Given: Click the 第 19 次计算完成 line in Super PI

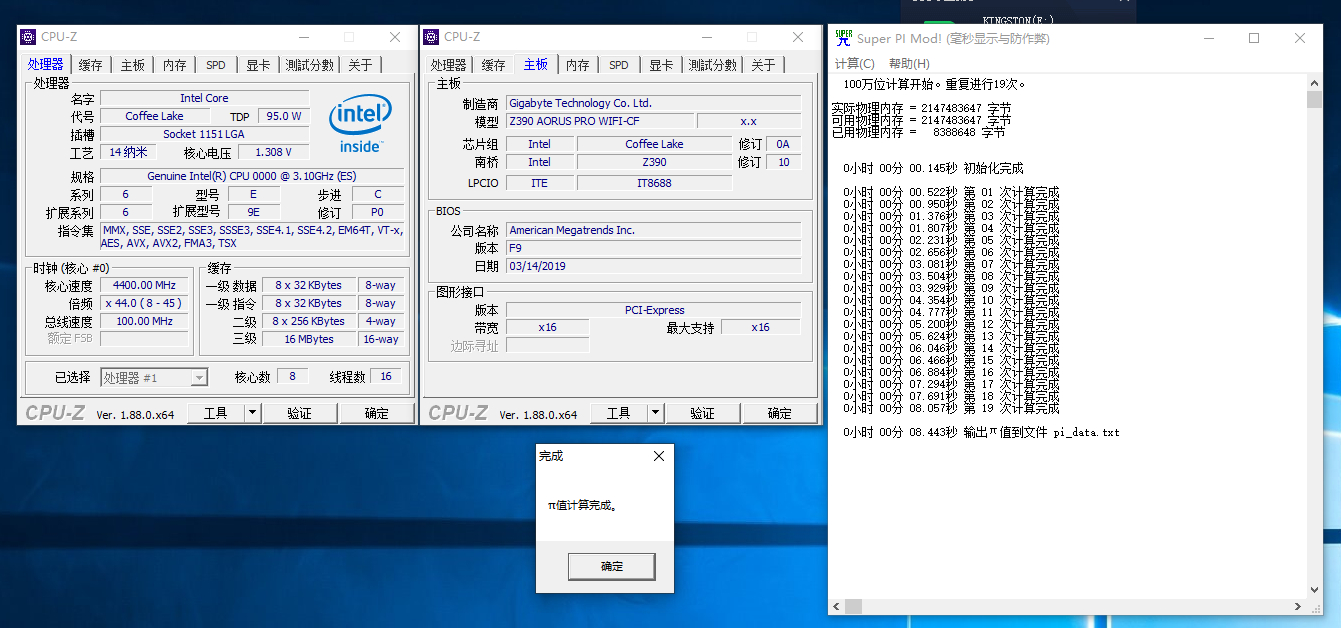Looking at the screenshot, I should [x=951, y=408].
